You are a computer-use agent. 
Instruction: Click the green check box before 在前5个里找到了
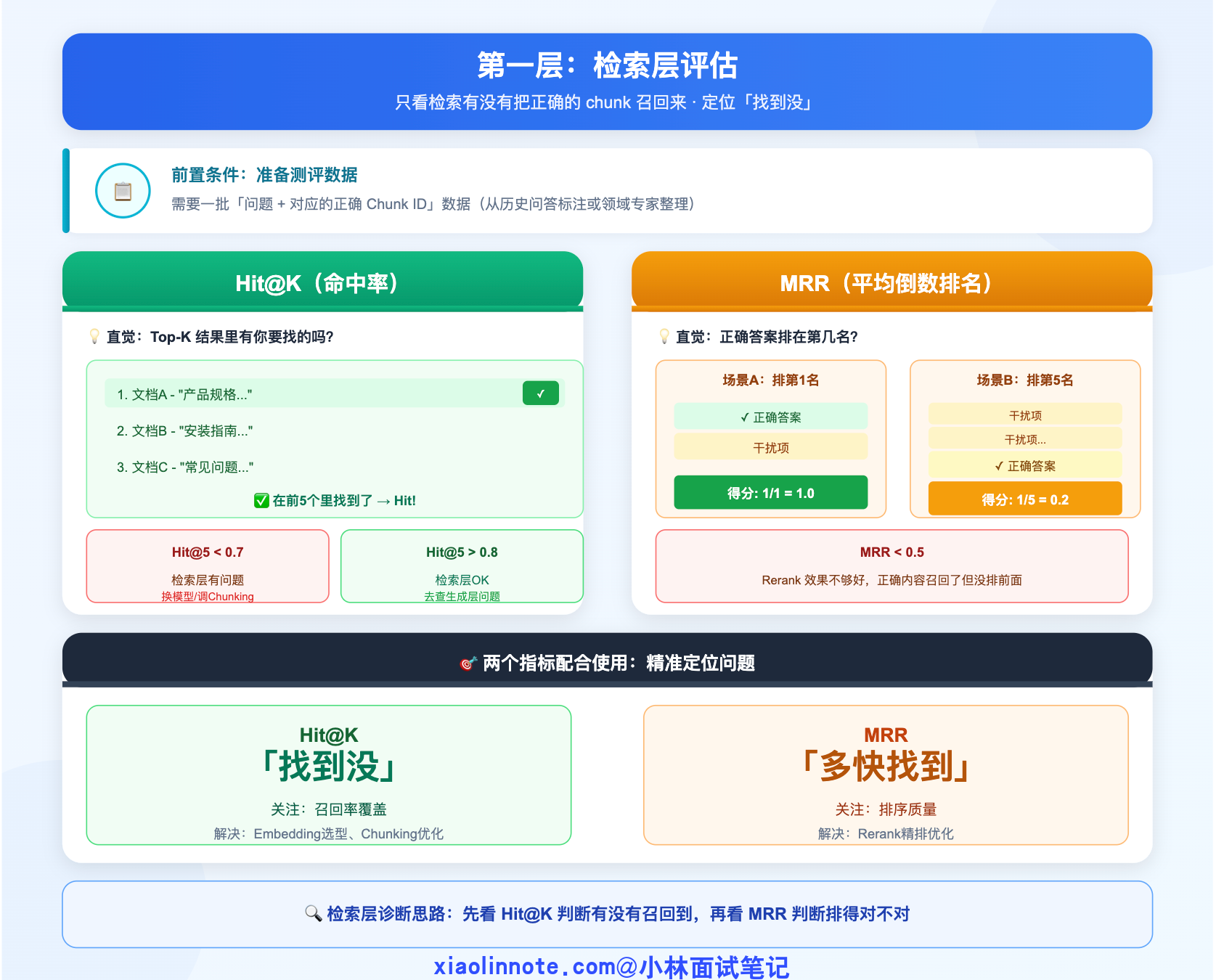(x=261, y=500)
